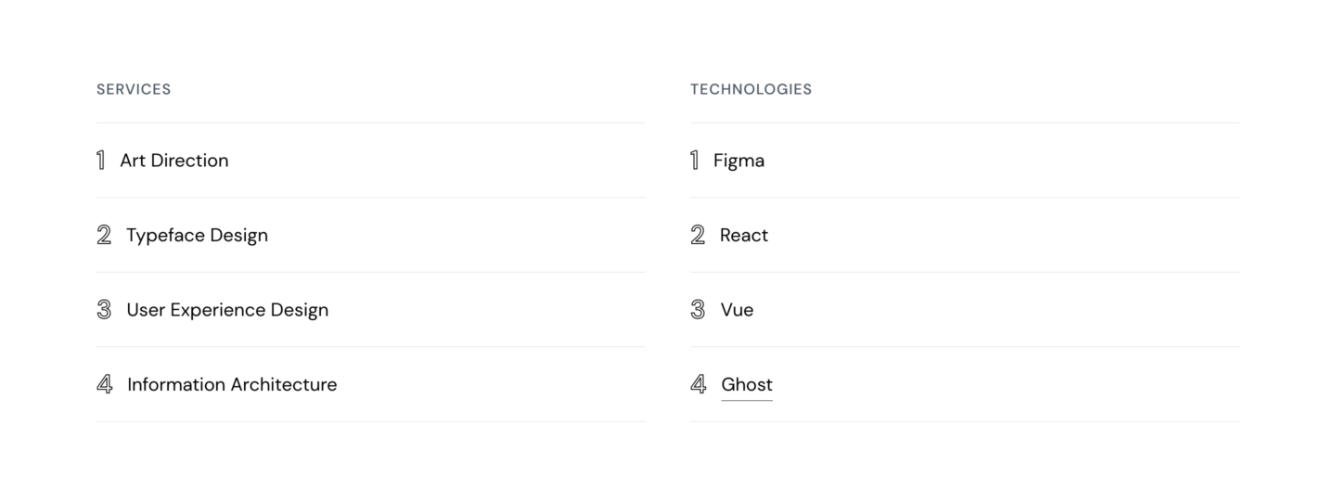Select the Art Direction service
The width and height of the screenshot is (1336, 500).
[174, 160]
